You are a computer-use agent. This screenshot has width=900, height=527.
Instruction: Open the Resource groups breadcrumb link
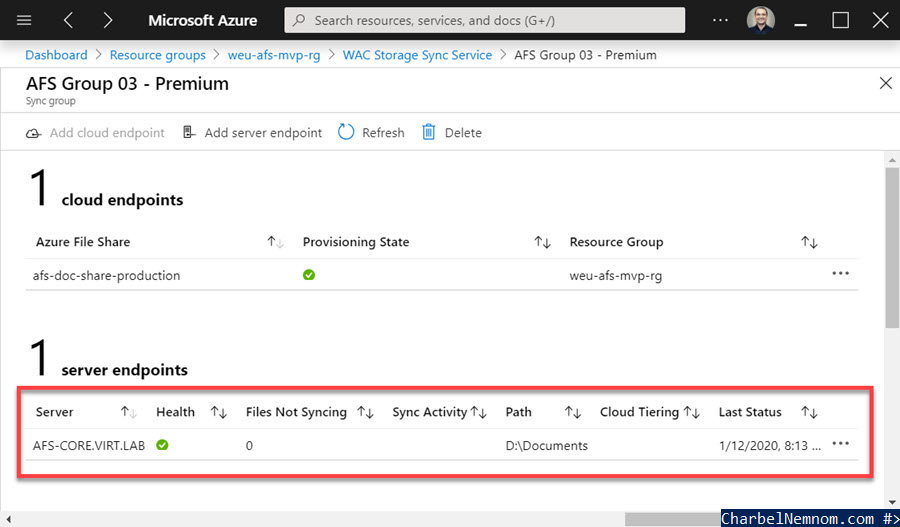tap(157, 55)
